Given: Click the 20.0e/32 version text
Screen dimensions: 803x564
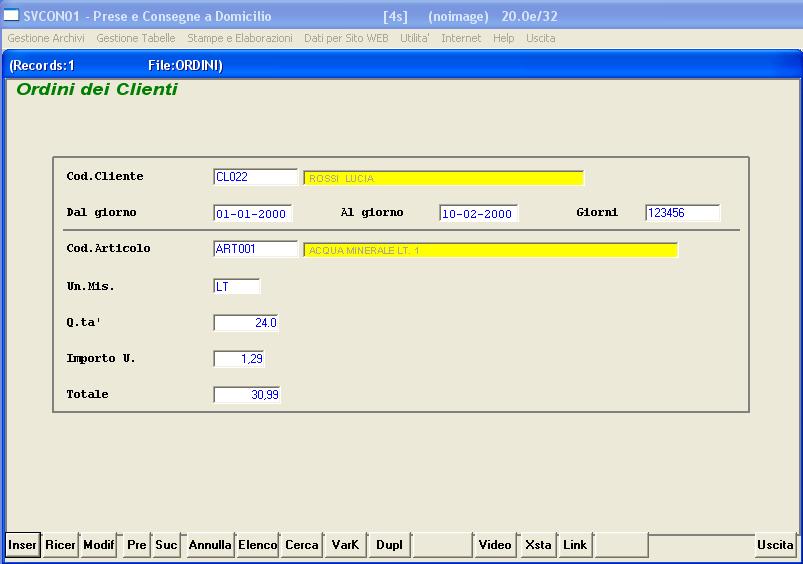Looking at the screenshot, I should click(530, 16).
